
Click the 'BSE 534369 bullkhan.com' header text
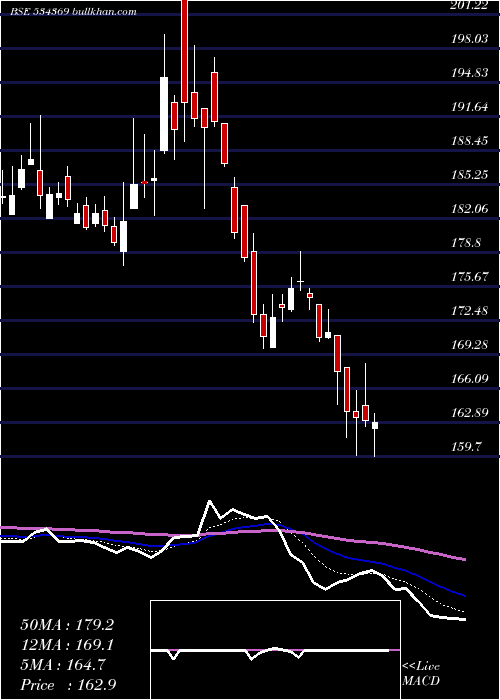coord(74,12)
